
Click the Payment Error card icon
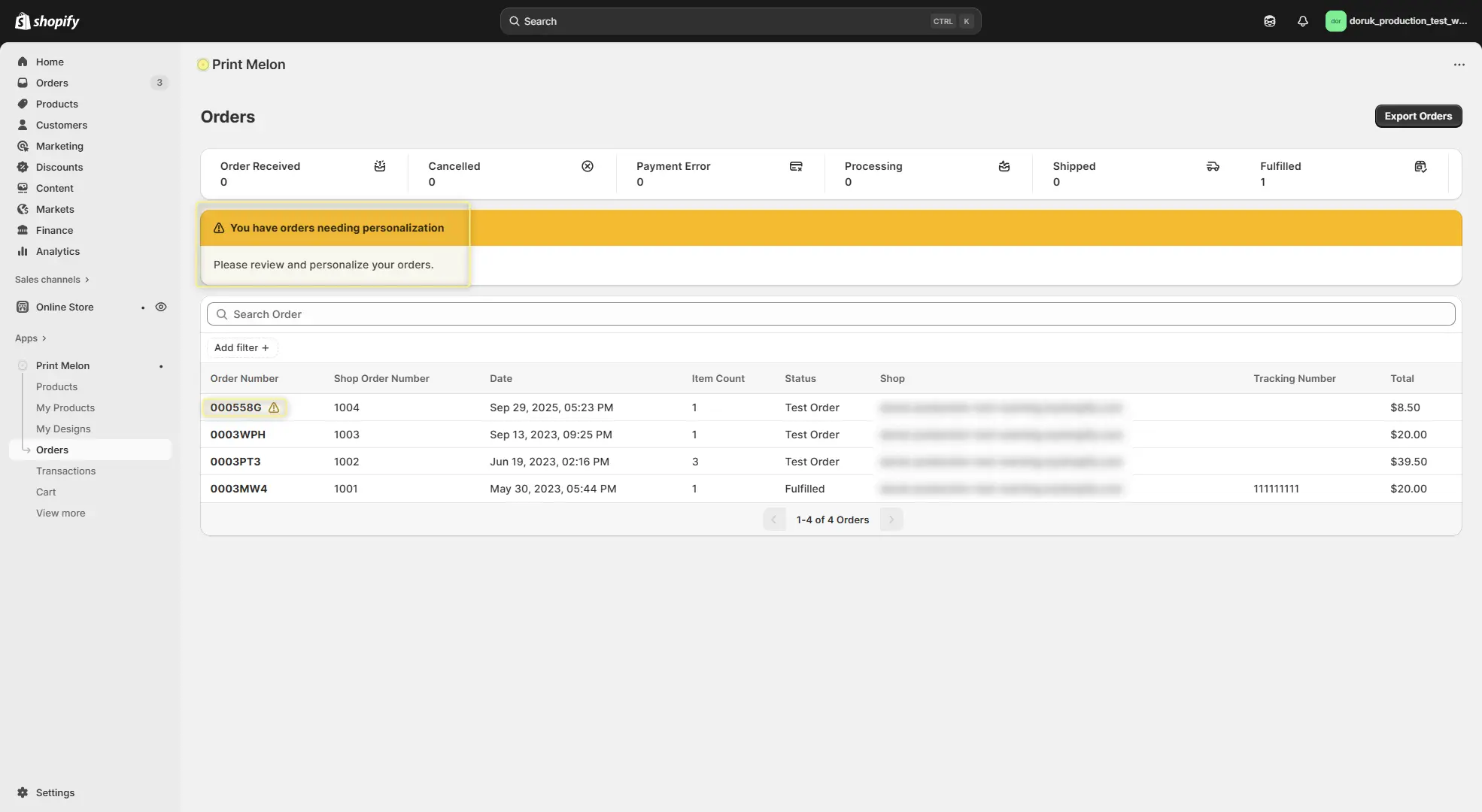(796, 166)
